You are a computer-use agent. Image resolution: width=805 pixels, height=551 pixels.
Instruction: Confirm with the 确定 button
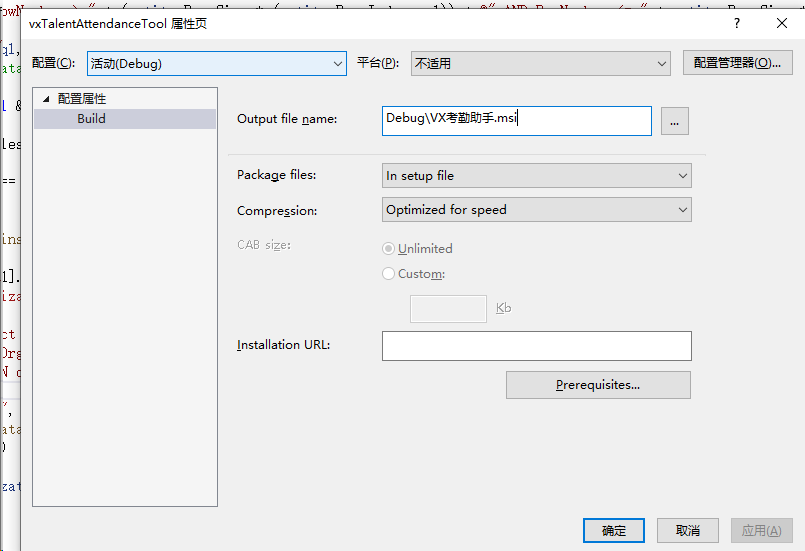614,530
